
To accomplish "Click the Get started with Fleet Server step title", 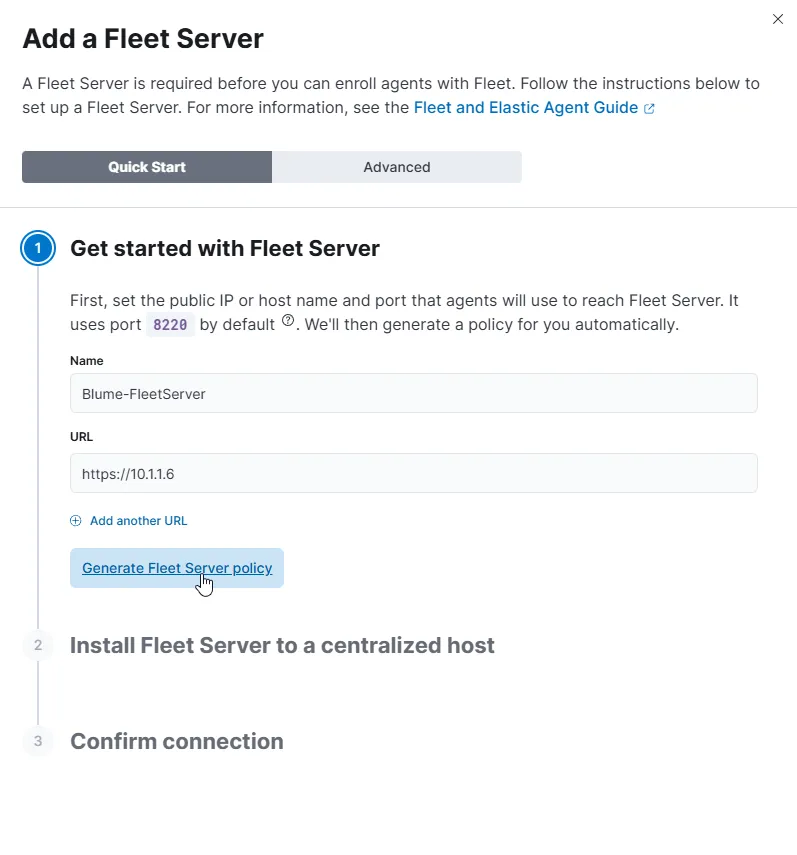I will [225, 249].
